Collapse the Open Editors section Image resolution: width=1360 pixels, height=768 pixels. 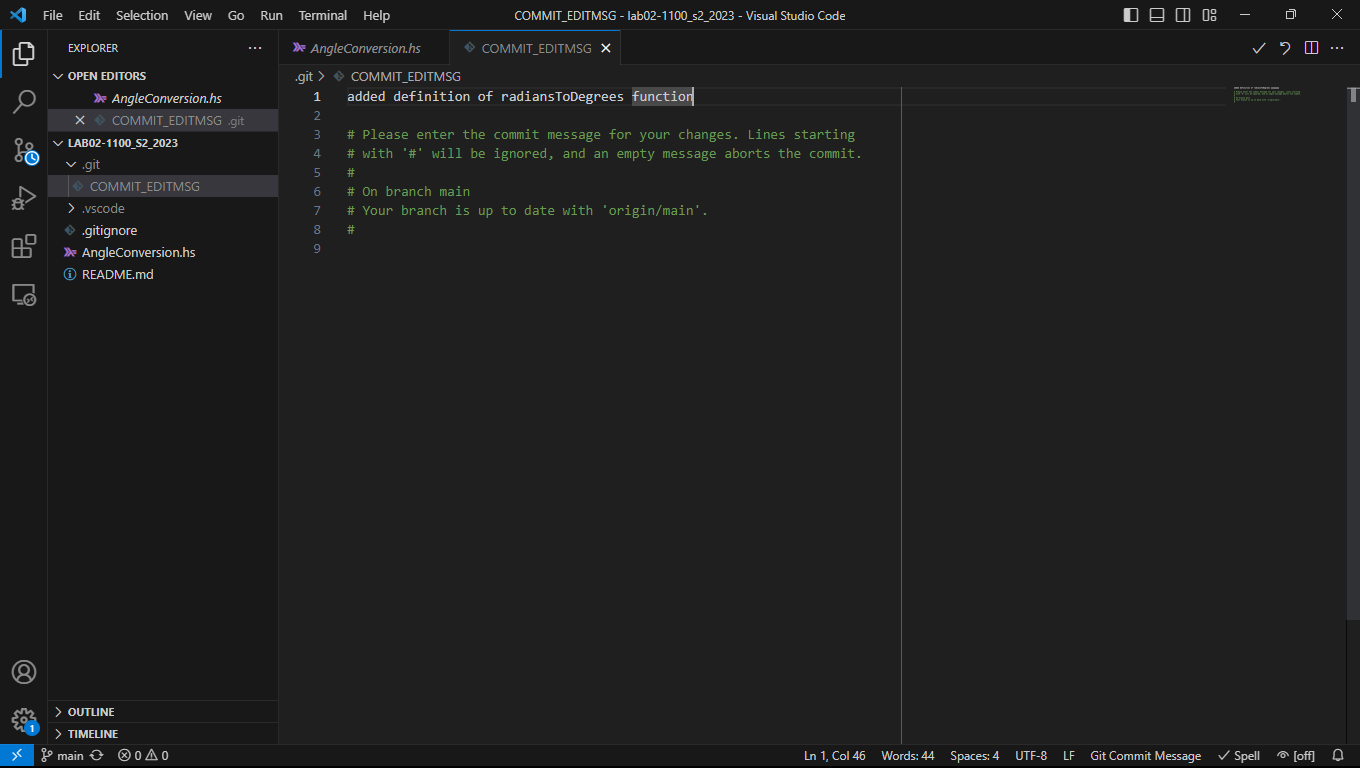tap(163, 76)
